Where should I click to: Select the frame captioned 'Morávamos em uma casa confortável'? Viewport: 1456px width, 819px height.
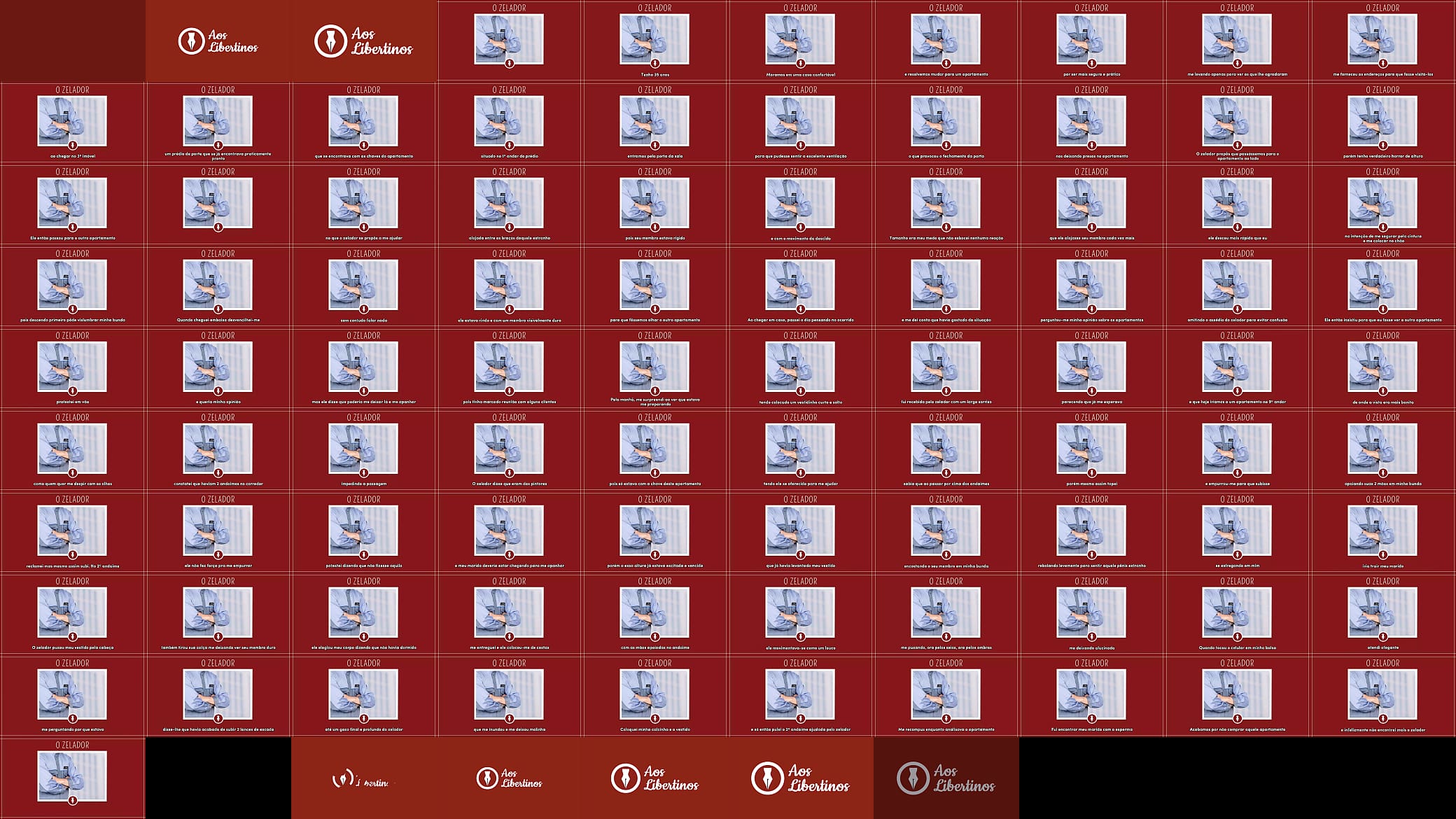tap(800, 41)
